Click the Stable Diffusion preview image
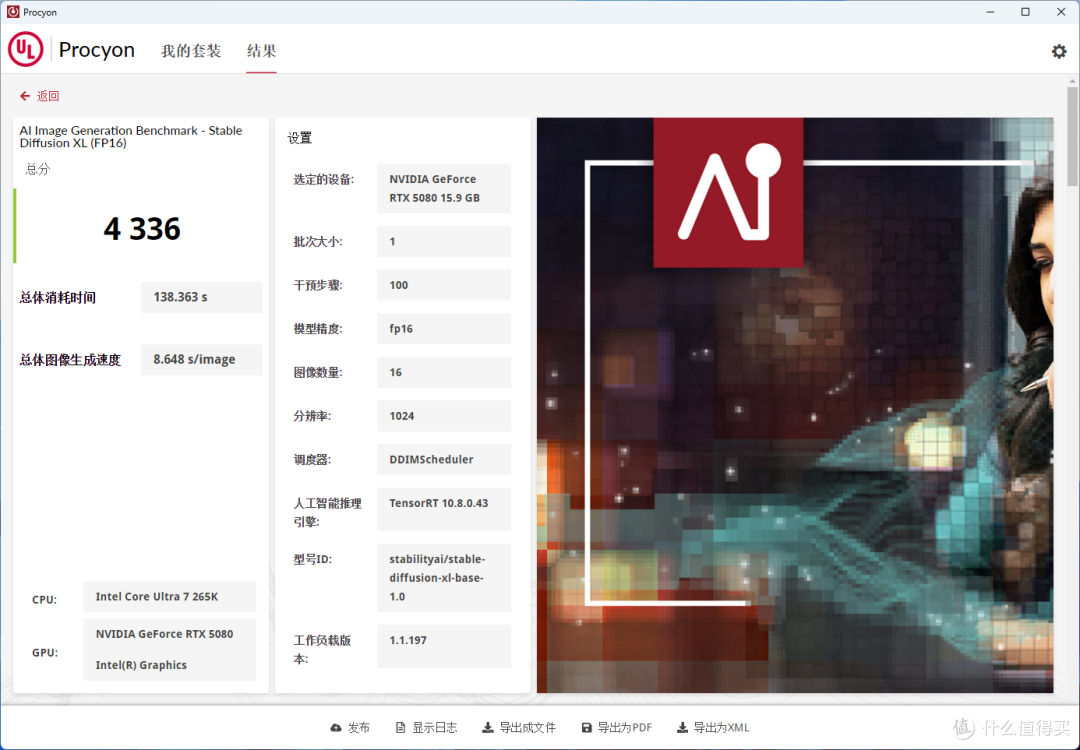1080x750 pixels. tap(795, 405)
